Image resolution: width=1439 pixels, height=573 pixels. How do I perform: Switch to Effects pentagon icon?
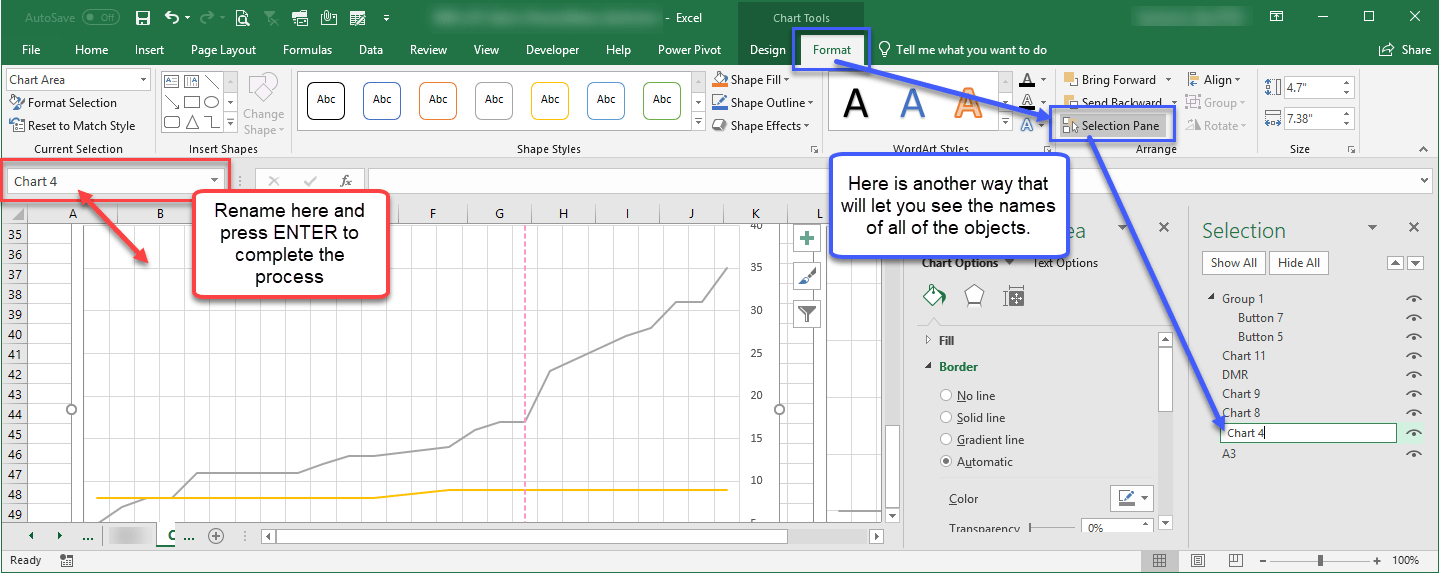click(973, 296)
